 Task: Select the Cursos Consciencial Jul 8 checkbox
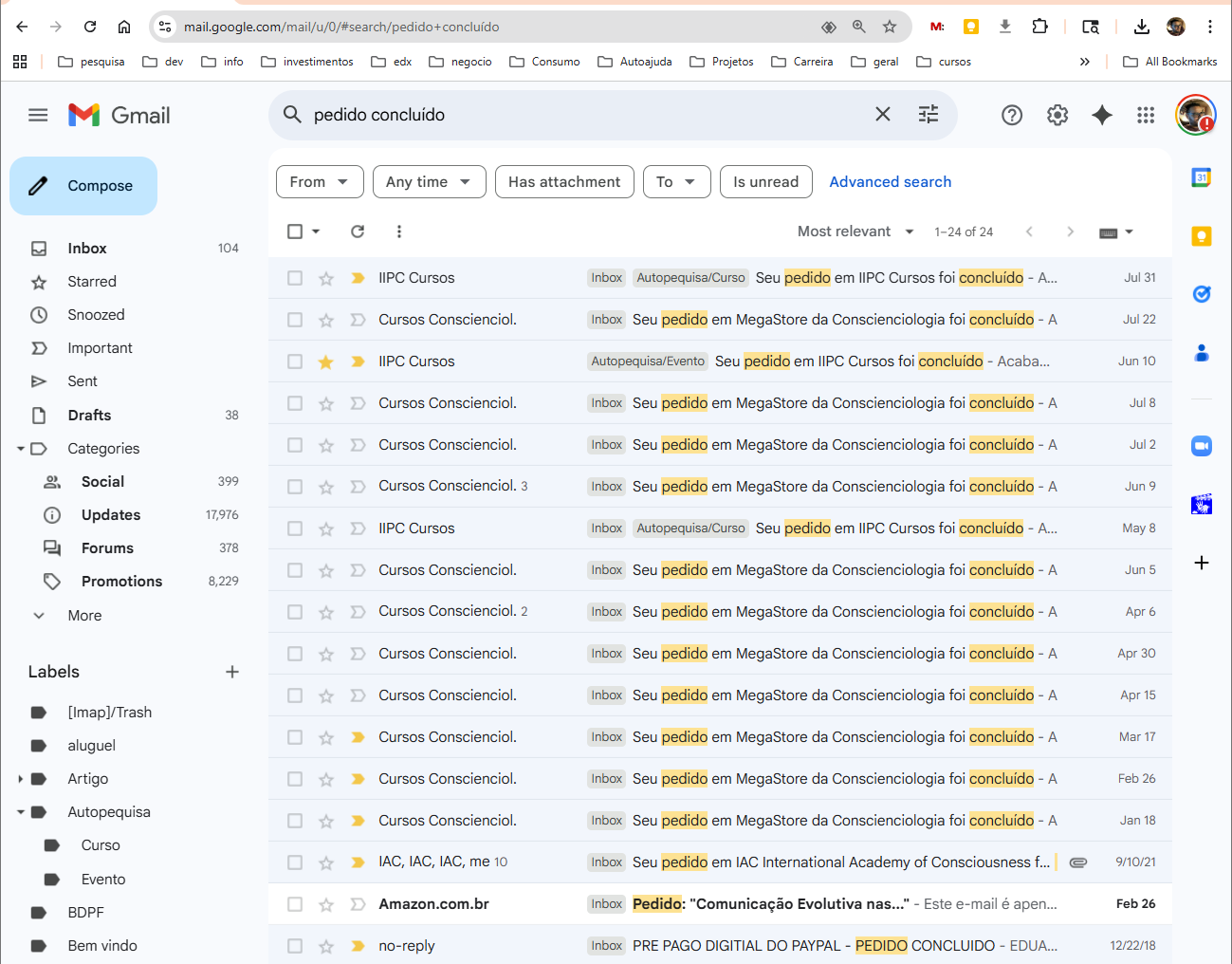point(295,403)
